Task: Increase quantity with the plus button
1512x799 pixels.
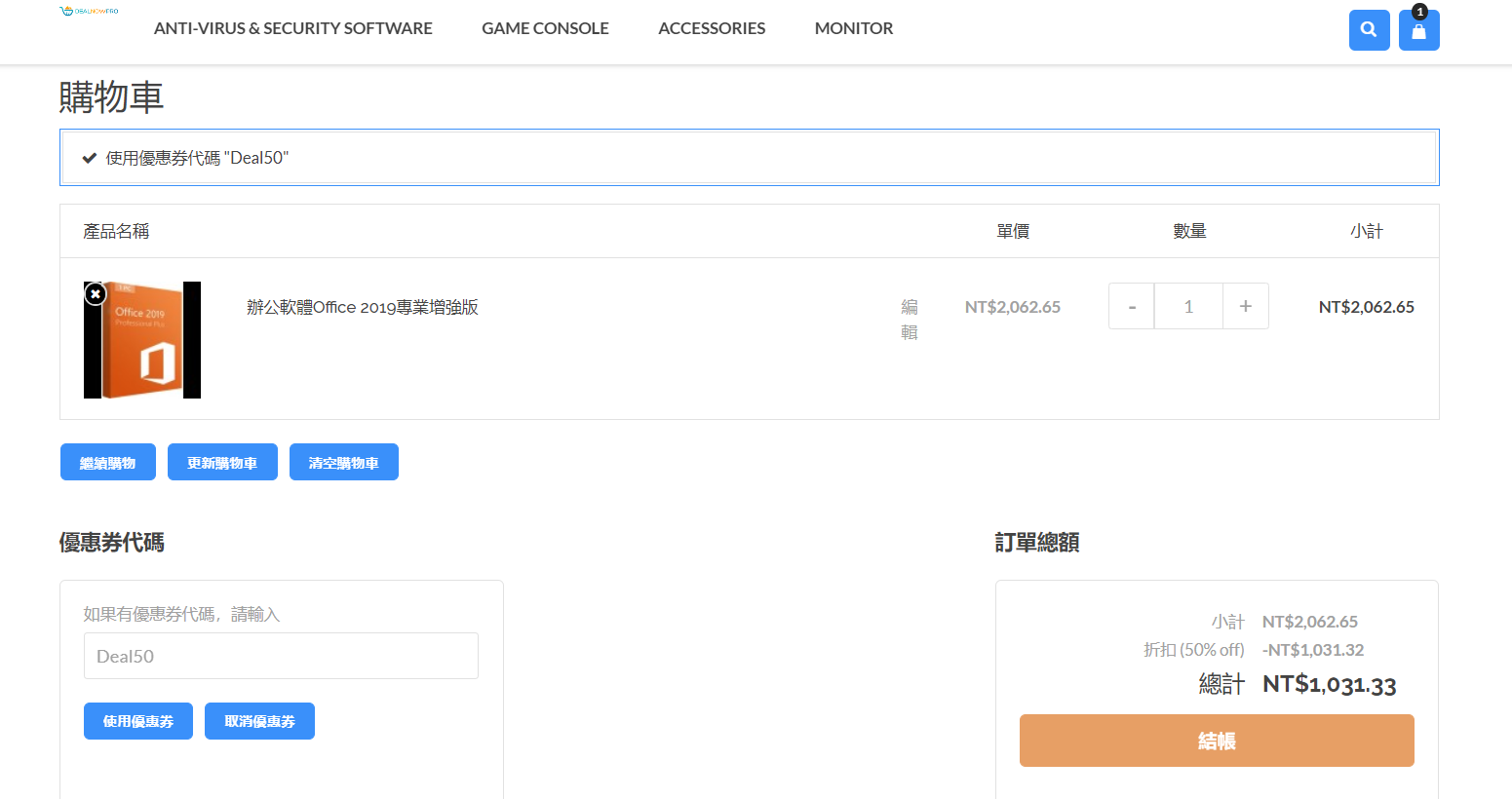Action: [x=1246, y=306]
